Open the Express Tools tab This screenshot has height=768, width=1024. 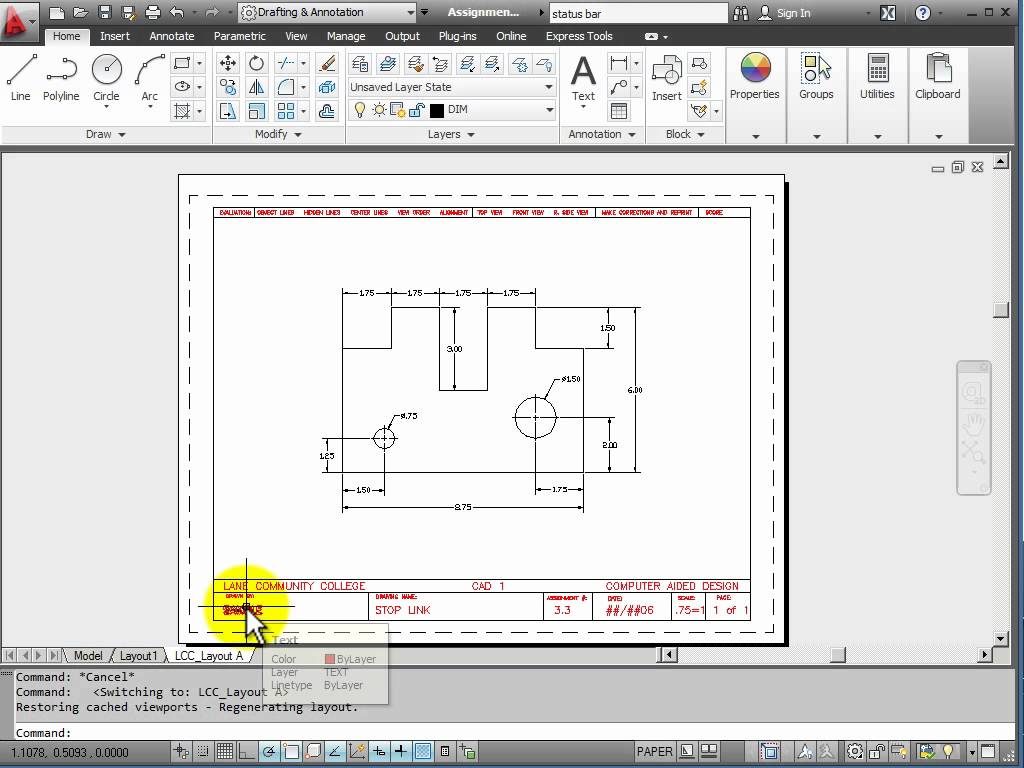pyautogui.click(x=579, y=36)
